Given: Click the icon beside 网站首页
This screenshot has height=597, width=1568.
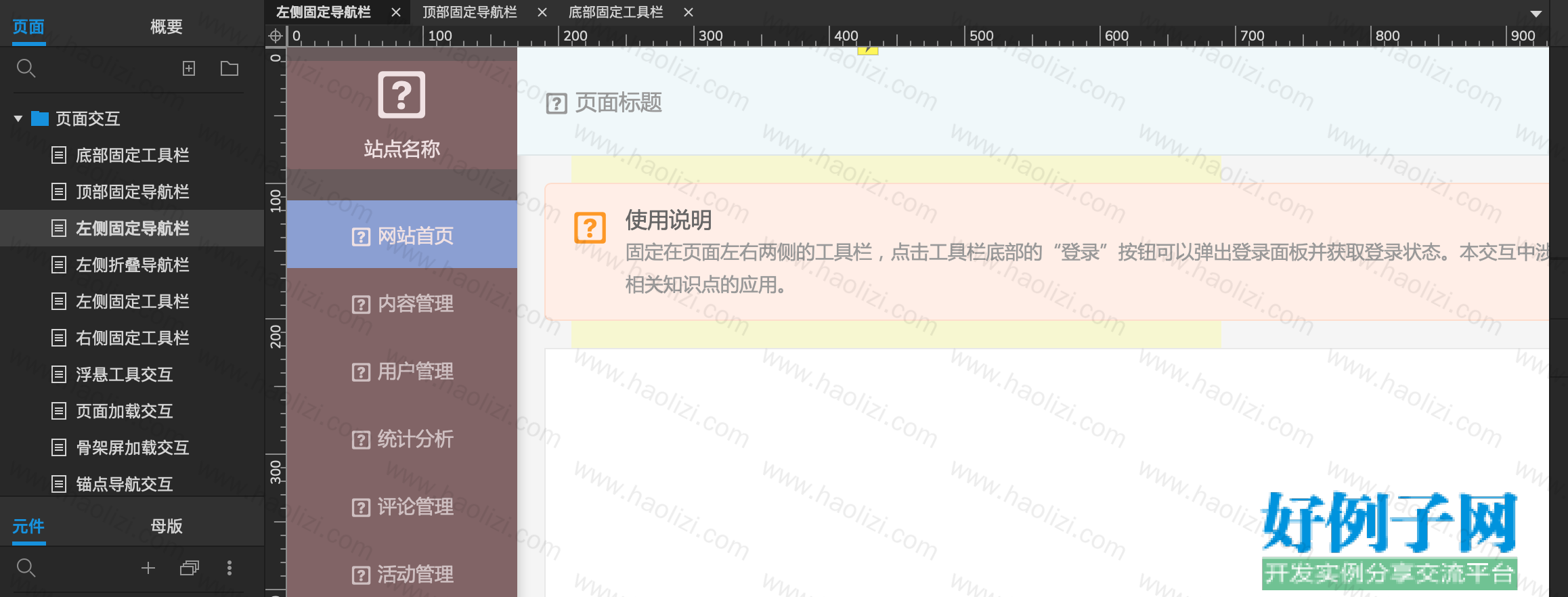Looking at the screenshot, I should point(361,237).
